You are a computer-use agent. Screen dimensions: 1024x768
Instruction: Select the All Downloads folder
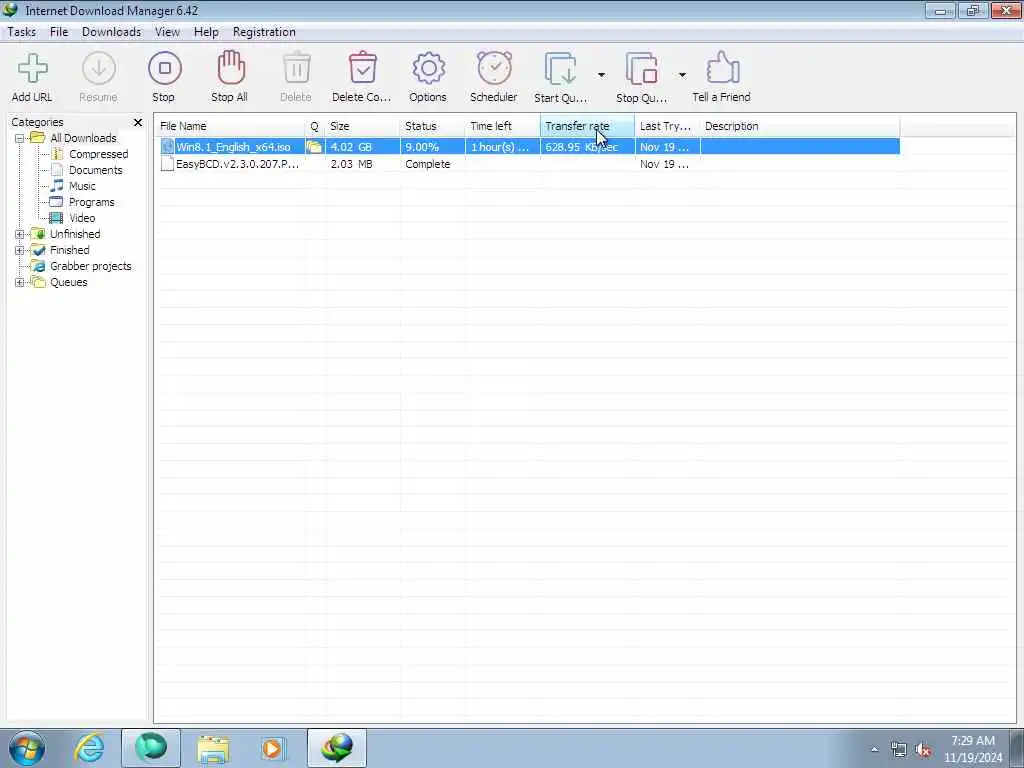(83, 138)
